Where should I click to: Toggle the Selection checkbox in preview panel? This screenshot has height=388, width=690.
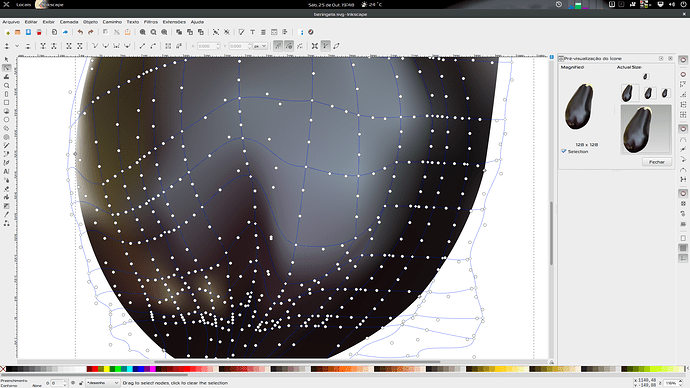564,151
